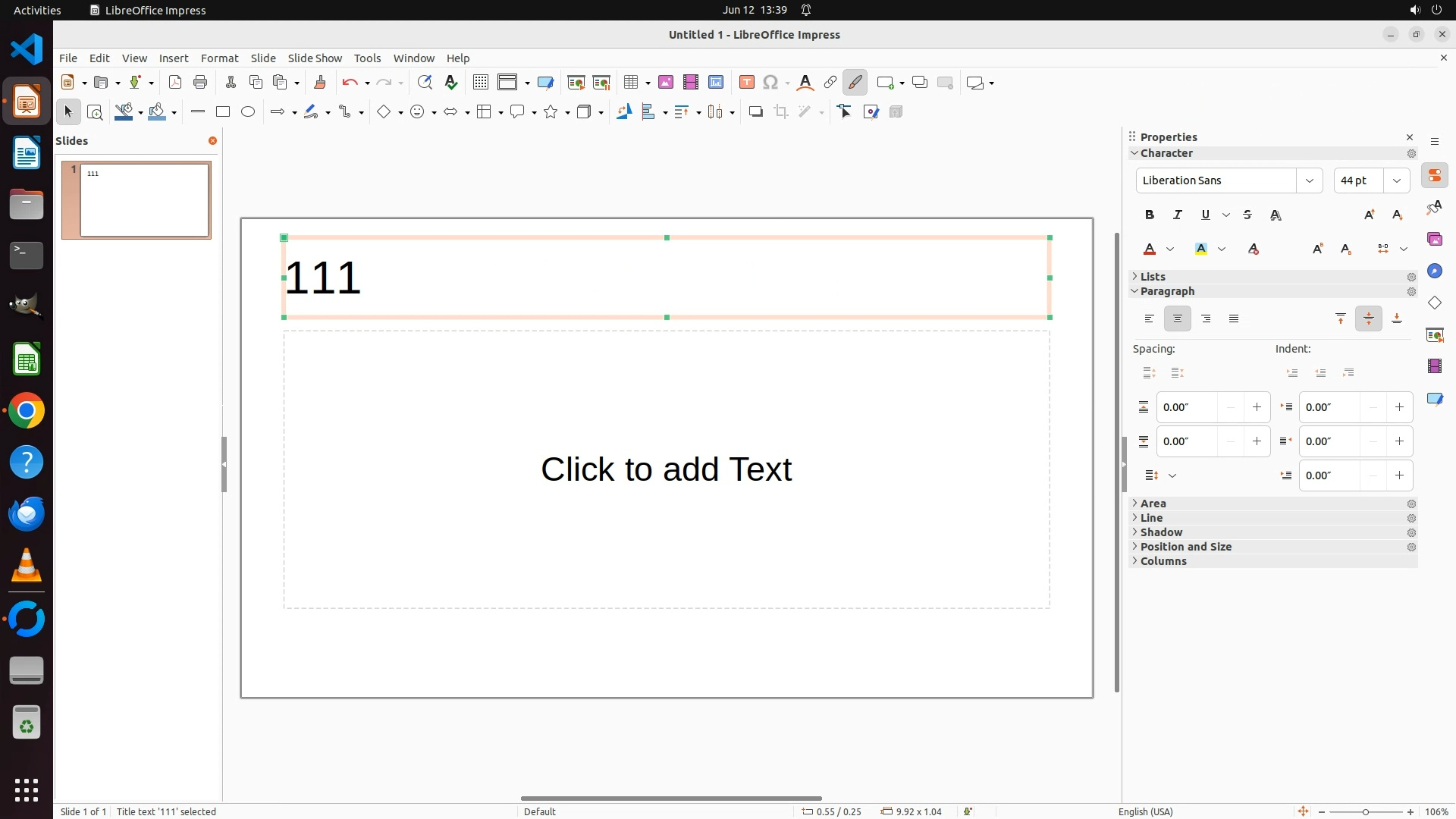1456x819 pixels.
Task: Click the zoom slider in status bar
Action: [x=1365, y=812]
